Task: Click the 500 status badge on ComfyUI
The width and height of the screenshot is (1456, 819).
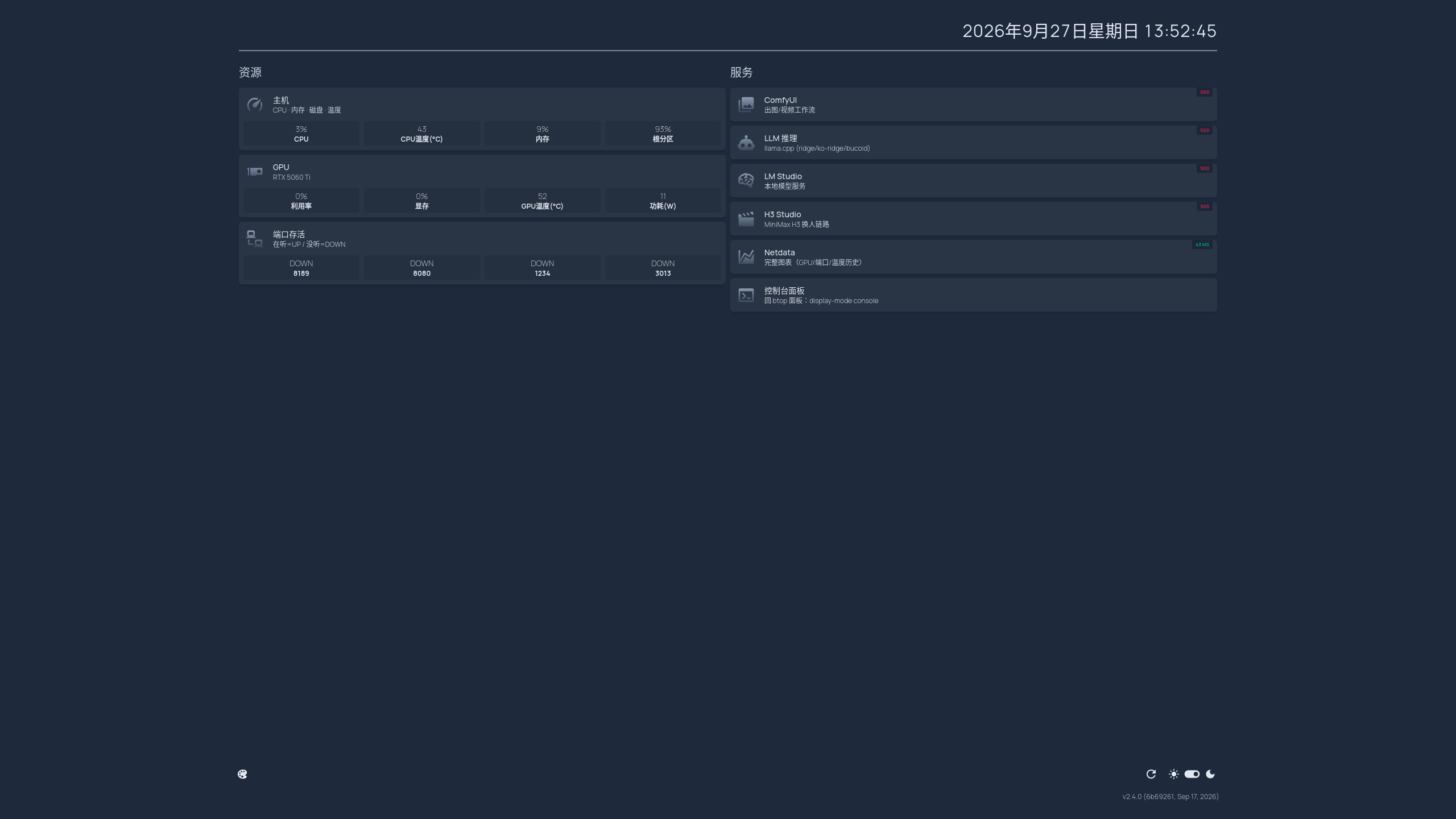Action: [x=1204, y=92]
